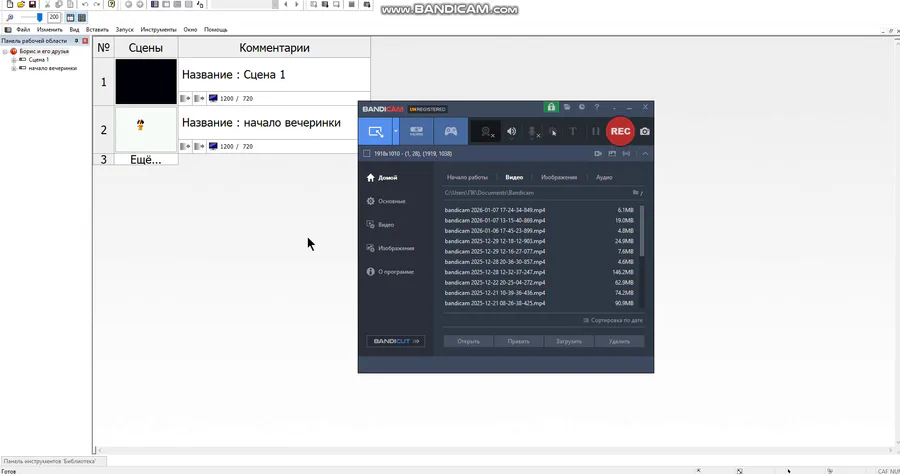This screenshot has width=900, height=474.
Task: Open the Помощь menu
Action: pos(216,29)
